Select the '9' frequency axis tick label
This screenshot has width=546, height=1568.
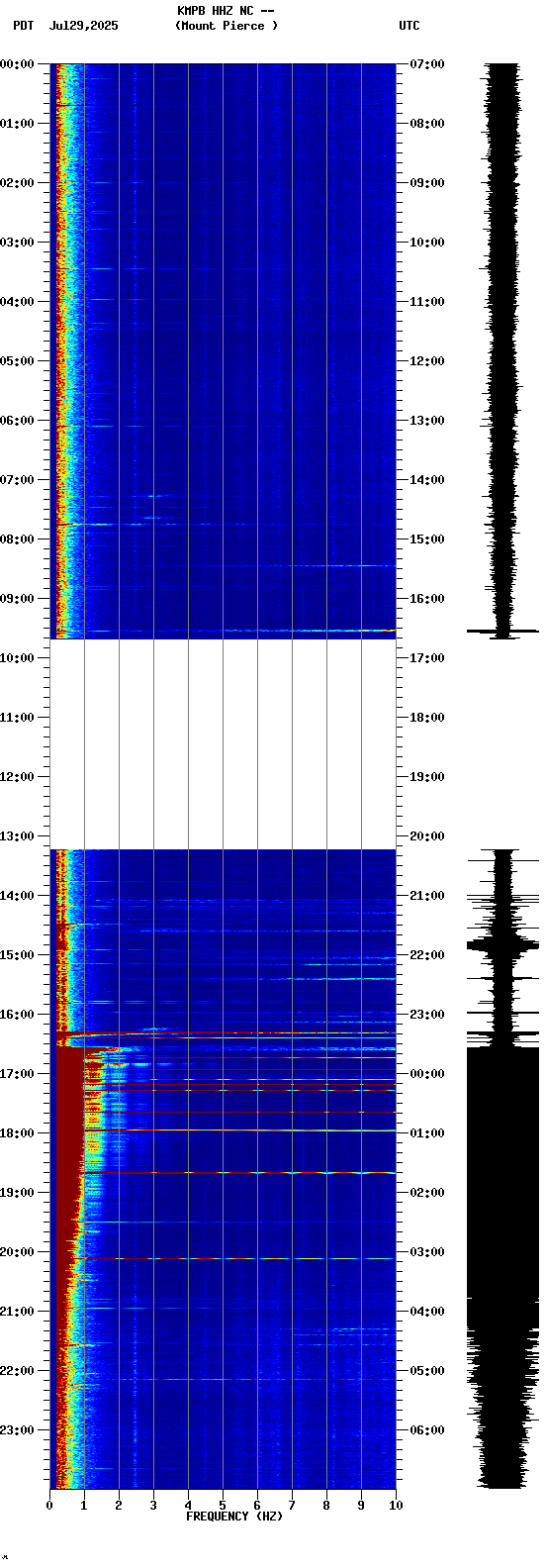pyautogui.click(x=361, y=1506)
